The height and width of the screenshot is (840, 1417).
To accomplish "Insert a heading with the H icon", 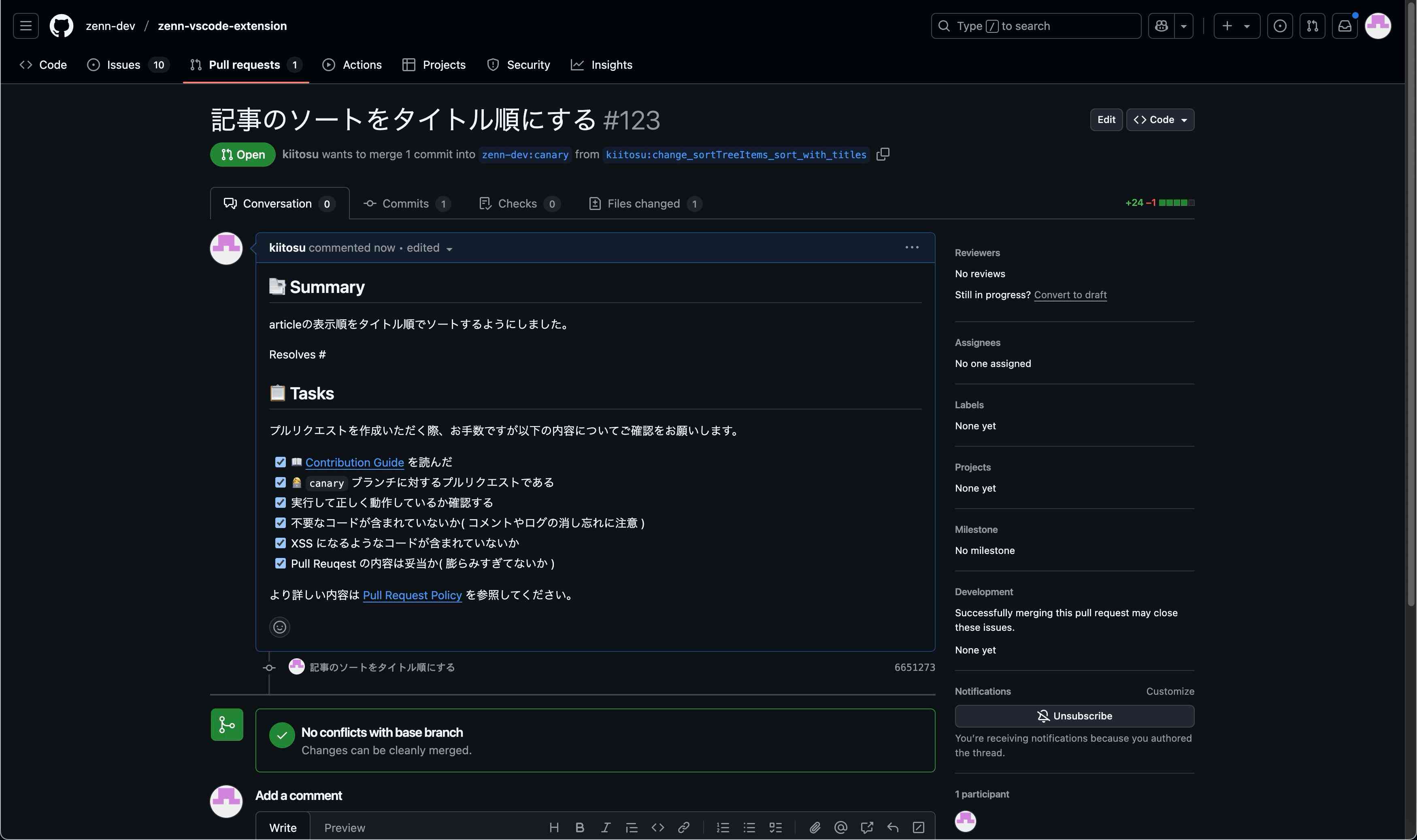I will 554,827.
